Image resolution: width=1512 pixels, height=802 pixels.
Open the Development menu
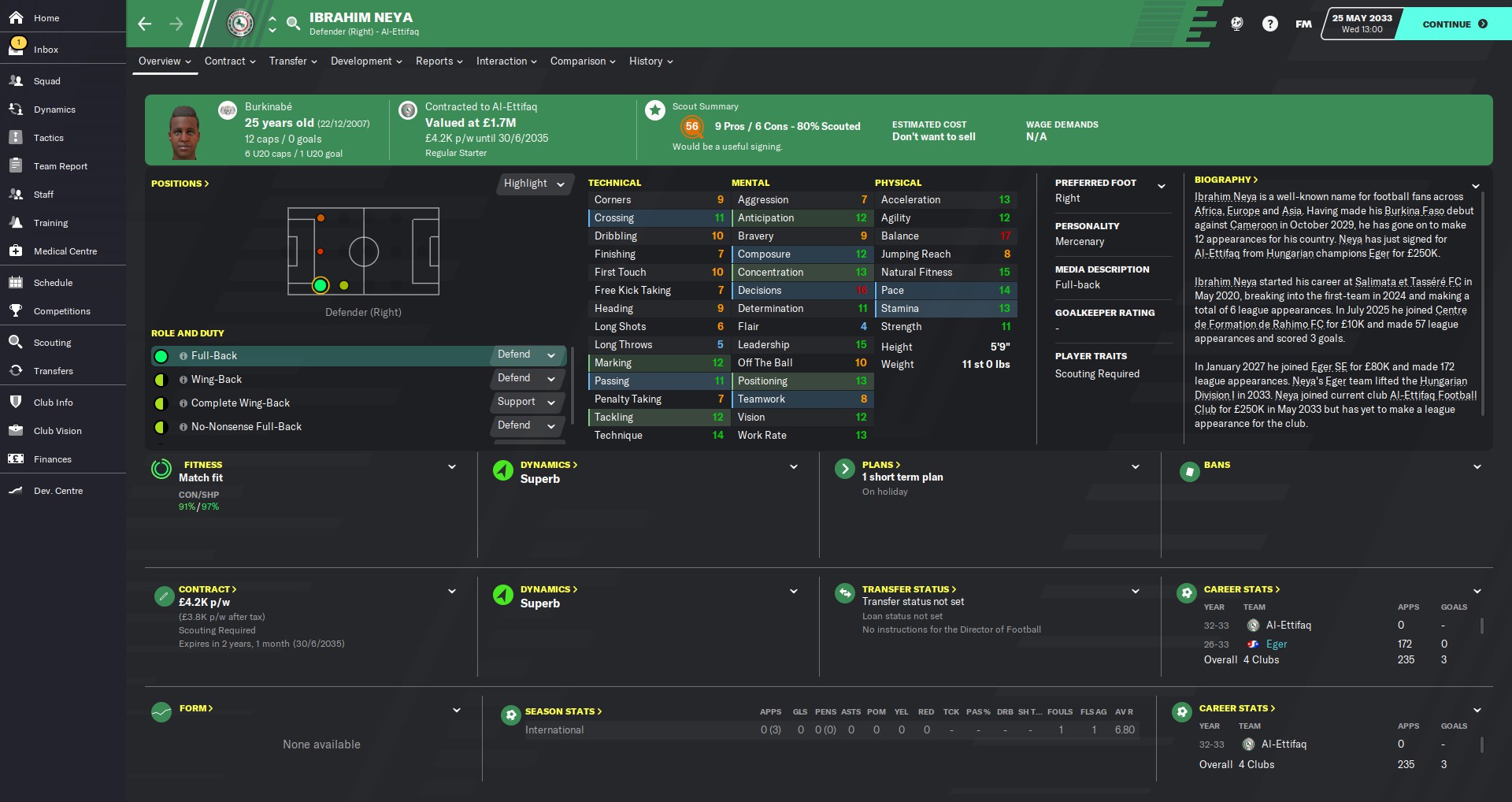366,61
